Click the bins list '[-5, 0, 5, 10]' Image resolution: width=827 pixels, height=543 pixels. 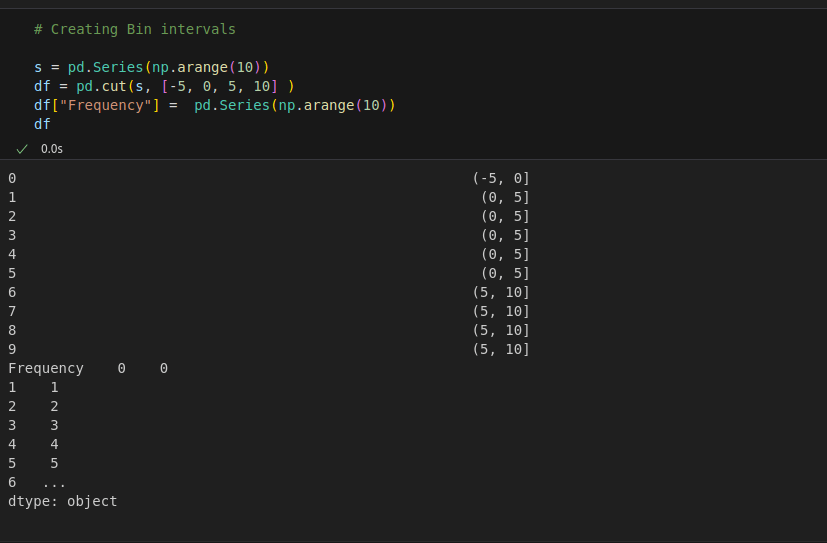click(x=219, y=86)
